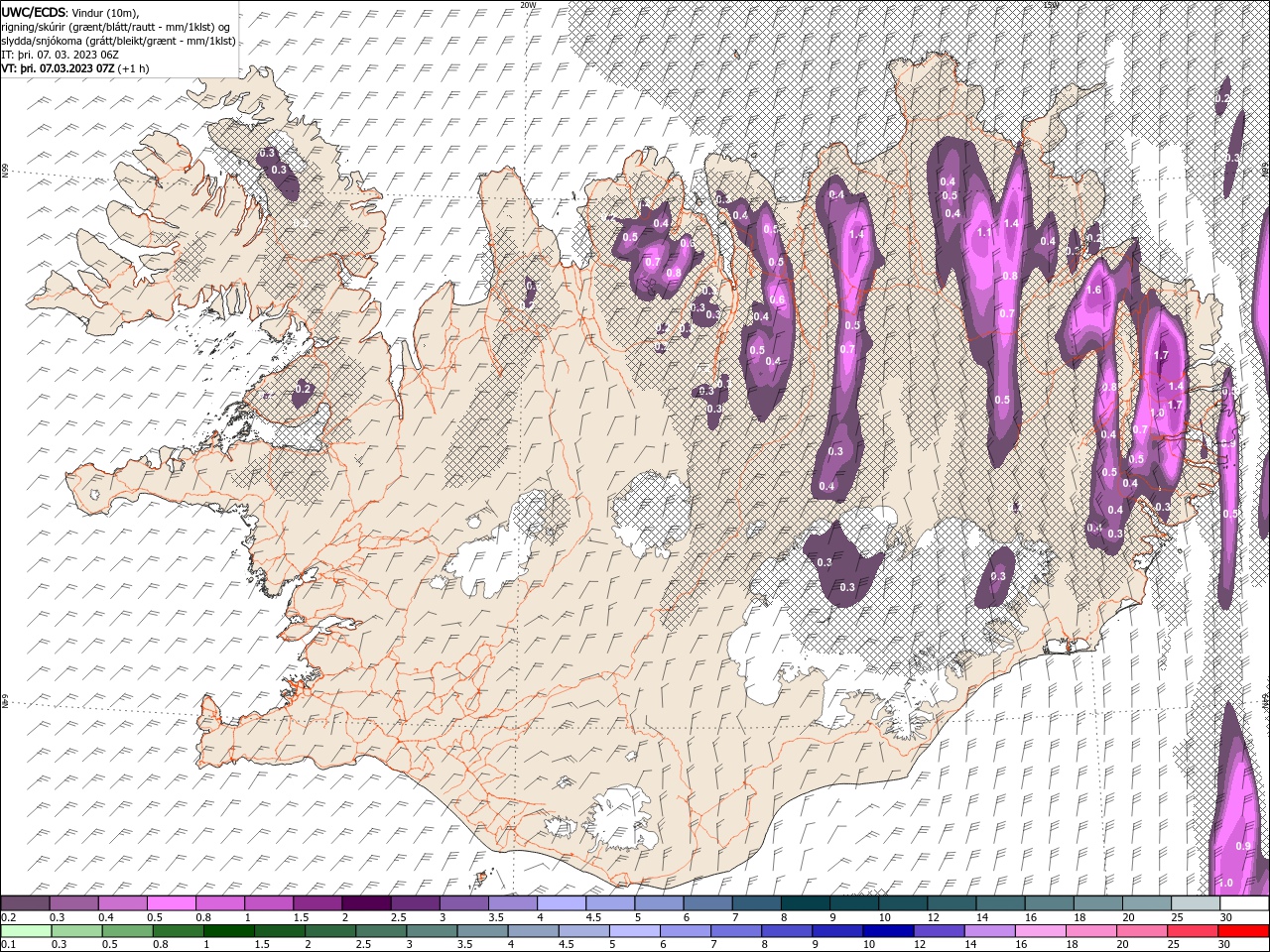Click the '(+1 h)' forecast offset text

(134, 68)
